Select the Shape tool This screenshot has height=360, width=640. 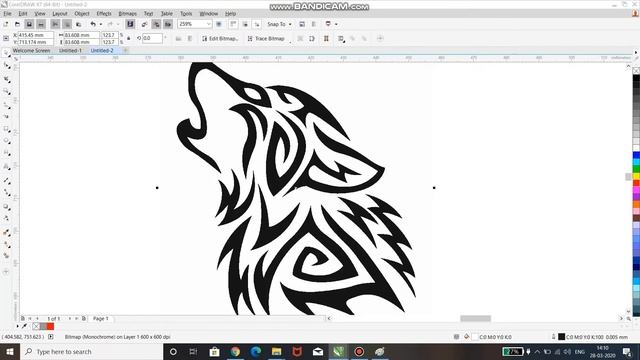6,66
